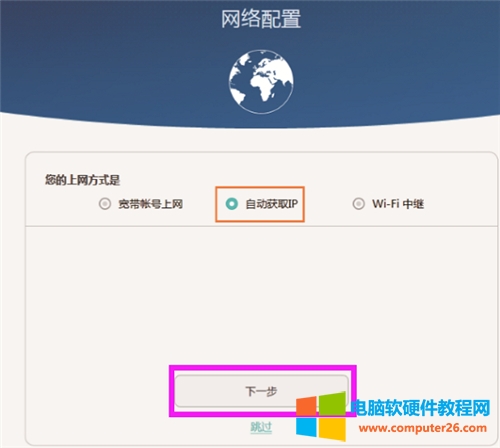Select the 宽带帐号上网 radio option
The image size is (500, 448).
(105, 204)
